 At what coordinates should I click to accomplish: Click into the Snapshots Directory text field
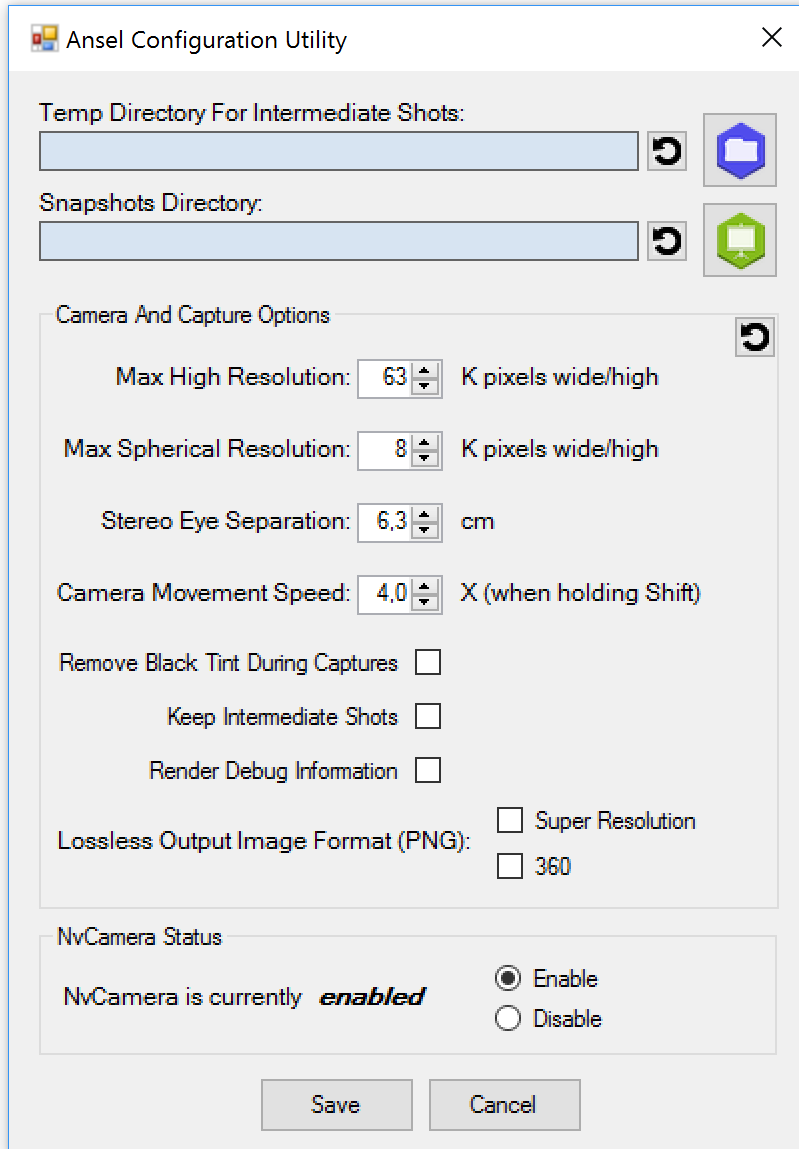pyautogui.click(x=338, y=241)
